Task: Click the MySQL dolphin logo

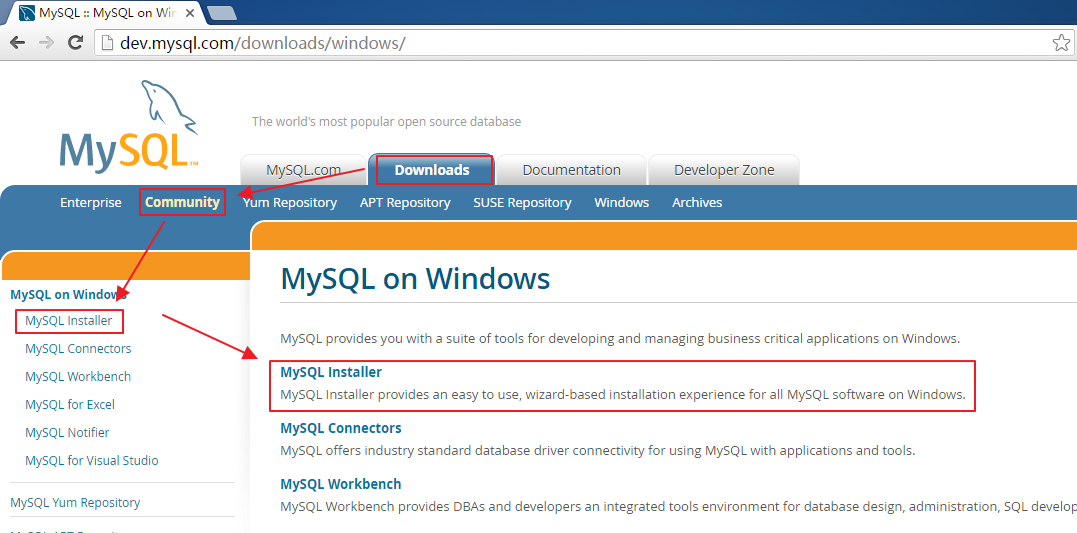Action: [x=130, y=124]
